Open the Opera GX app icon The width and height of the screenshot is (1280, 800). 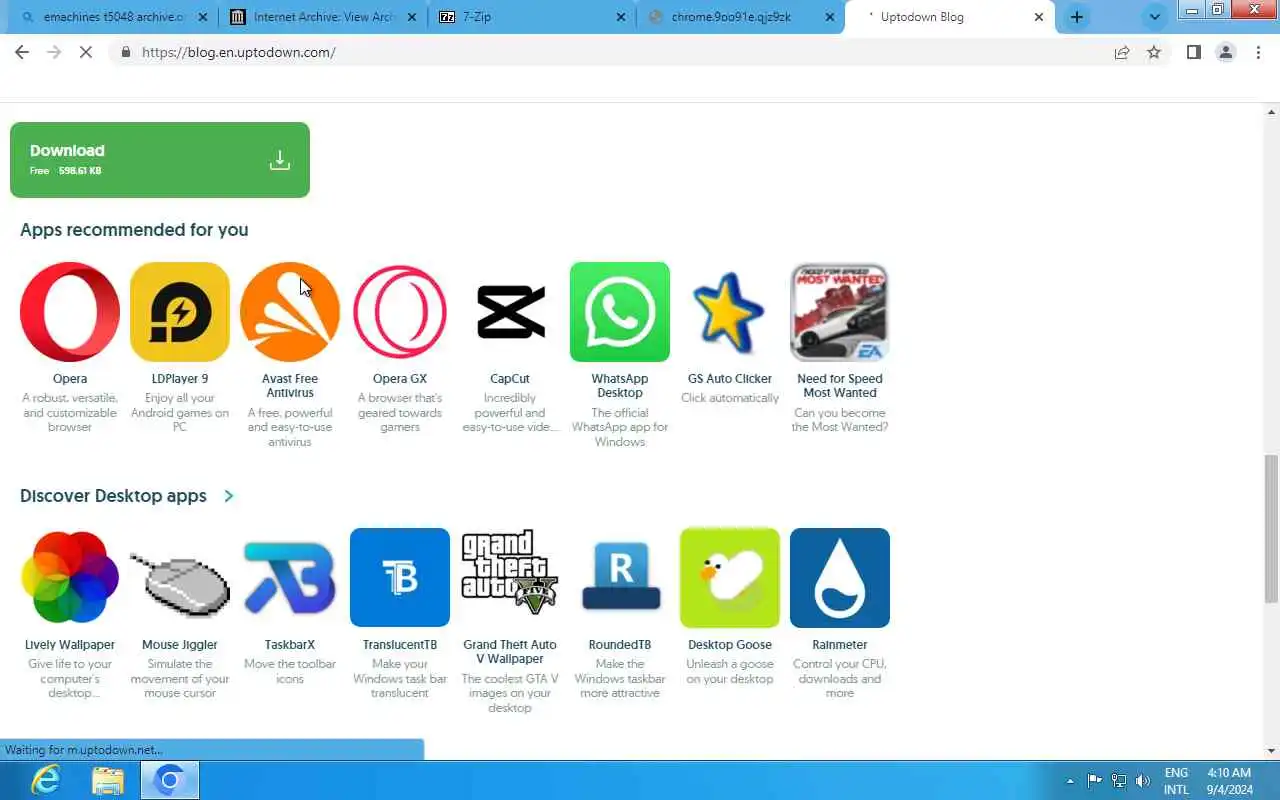coord(400,312)
